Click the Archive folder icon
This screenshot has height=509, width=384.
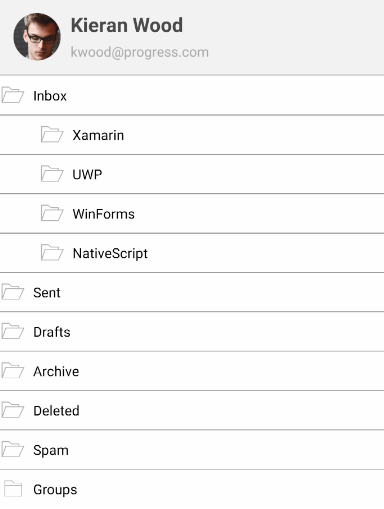click(13, 370)
